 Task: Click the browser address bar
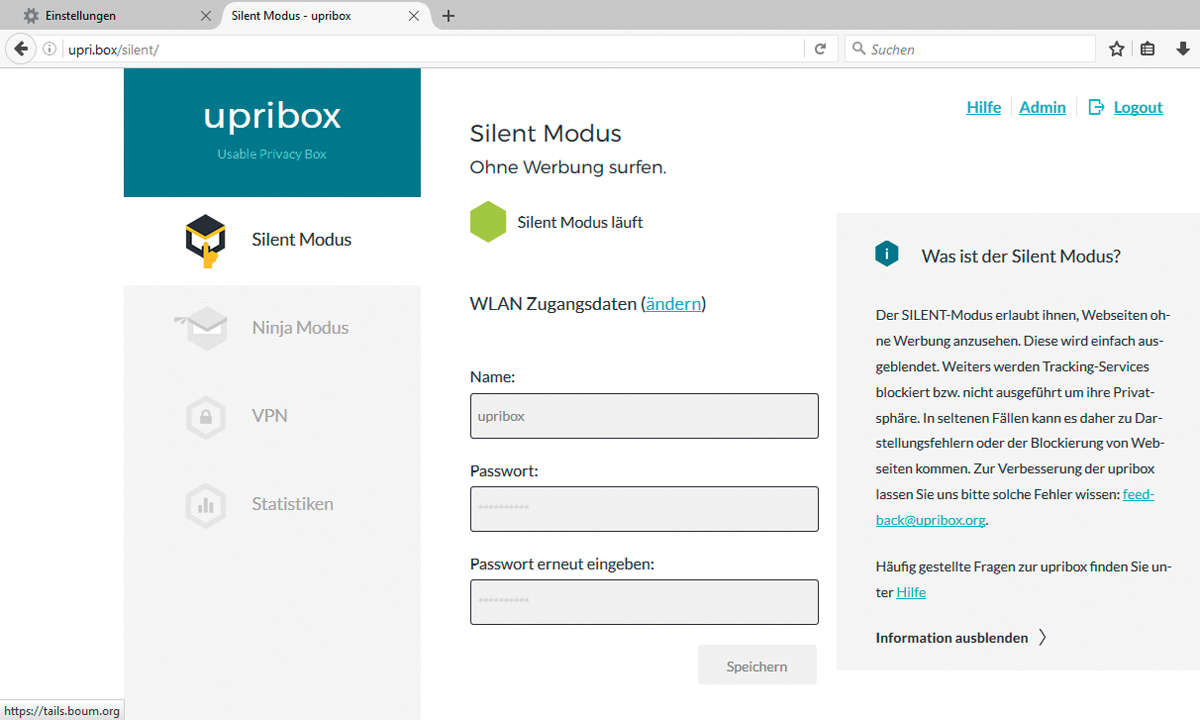[432, 49]
